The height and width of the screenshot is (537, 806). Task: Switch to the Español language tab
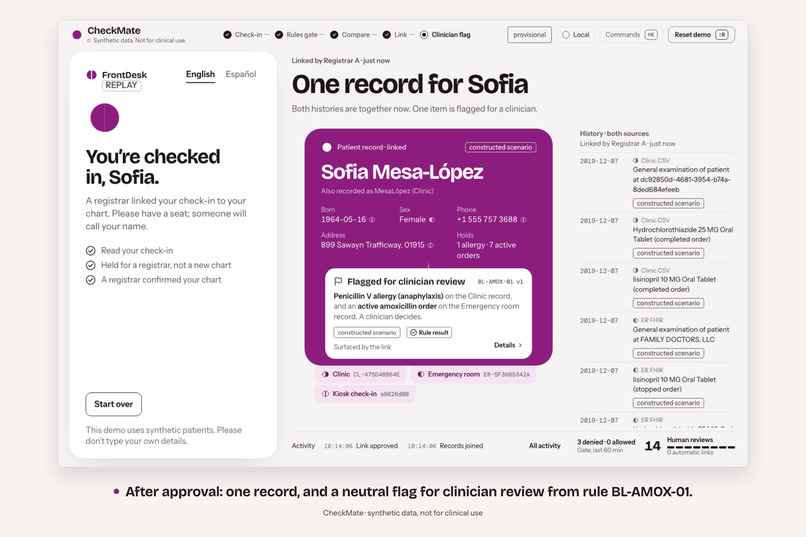241,74
